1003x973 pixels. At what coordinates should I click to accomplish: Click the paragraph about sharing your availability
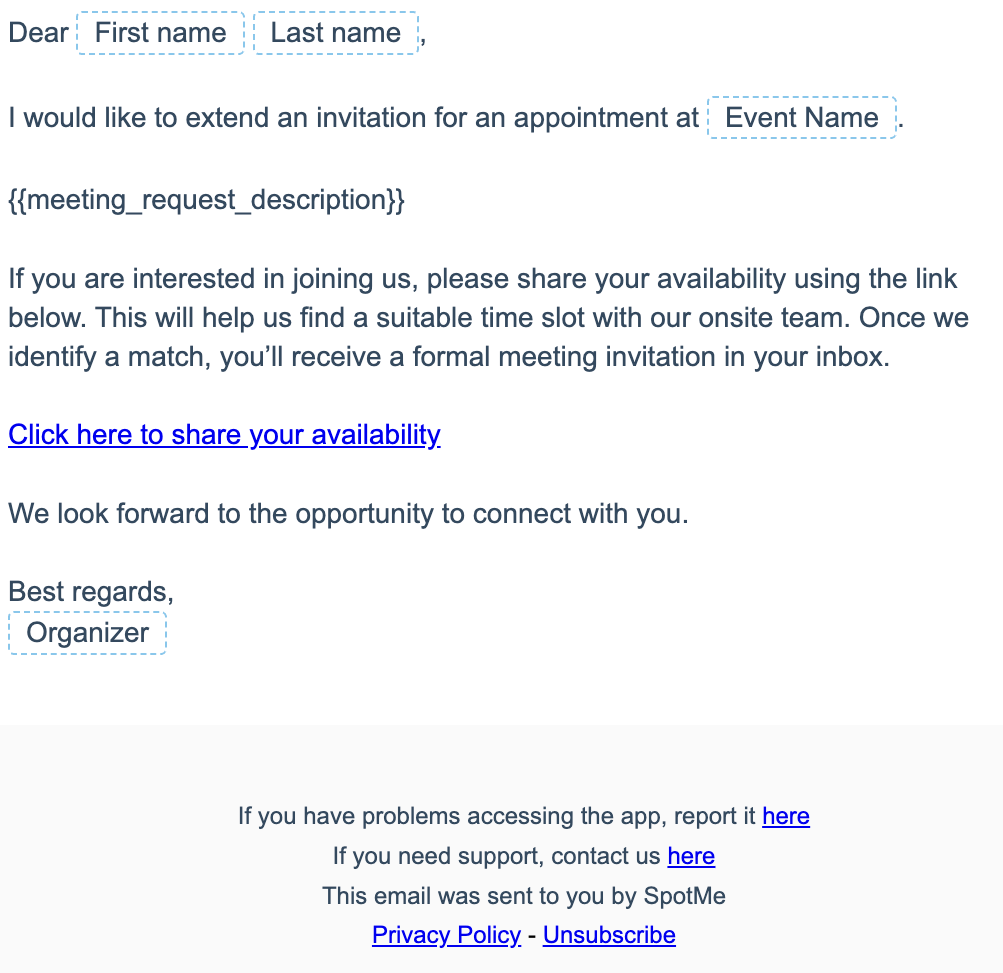point(489,318)
